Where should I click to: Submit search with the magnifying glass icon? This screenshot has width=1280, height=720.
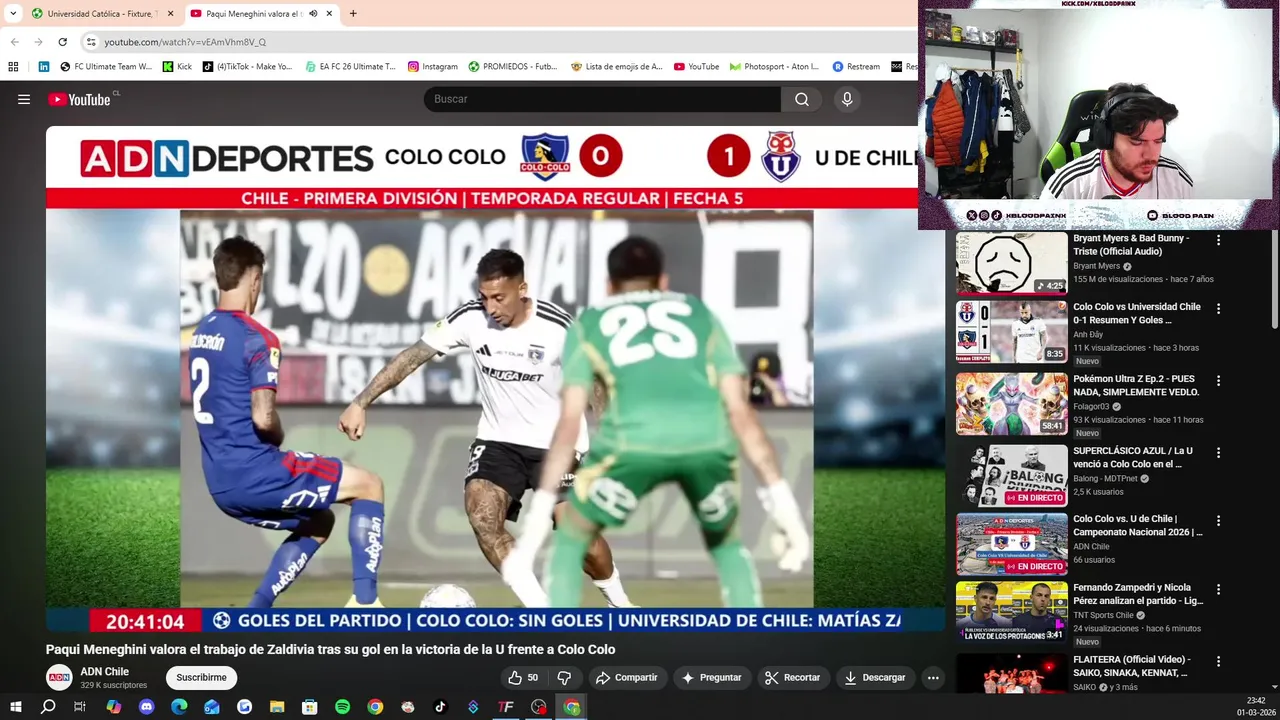[x=802, y=99]
